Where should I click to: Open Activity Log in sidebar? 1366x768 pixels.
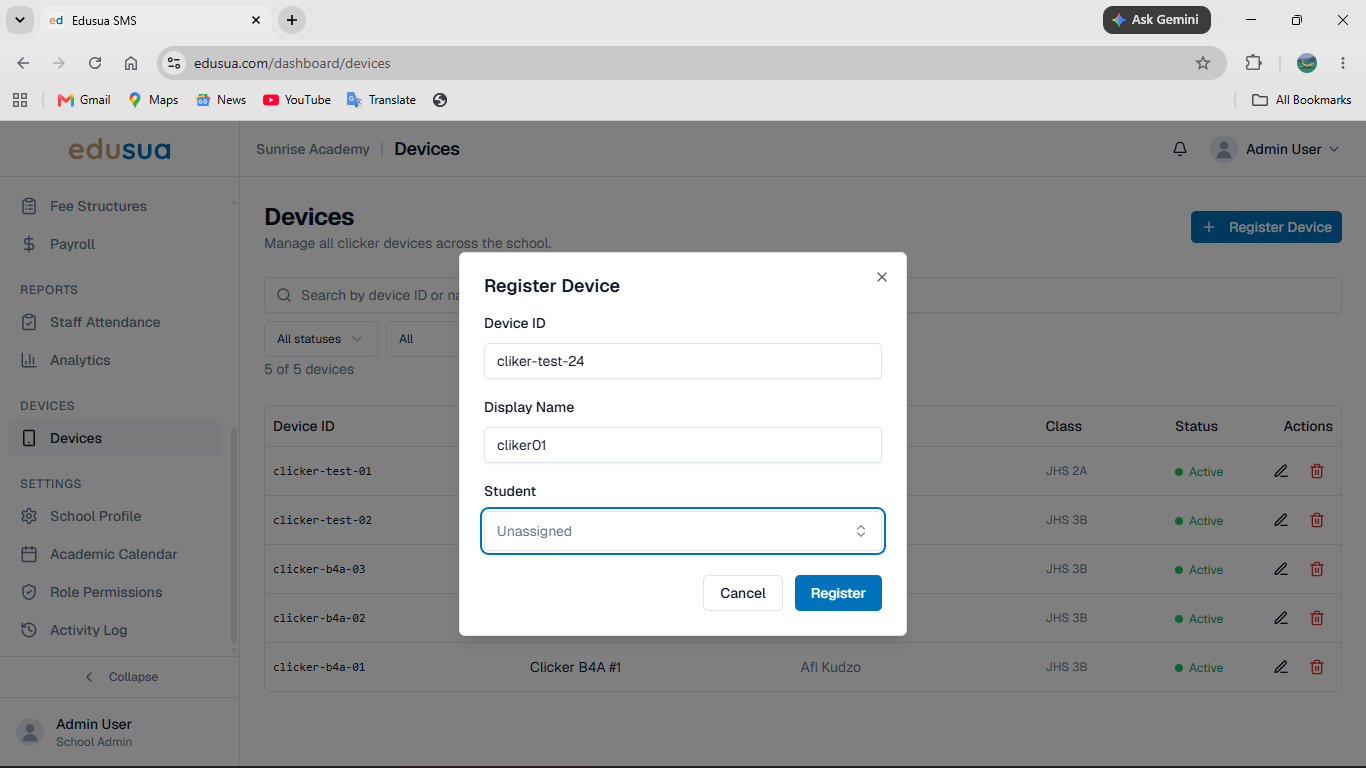(x=115, y=630)
